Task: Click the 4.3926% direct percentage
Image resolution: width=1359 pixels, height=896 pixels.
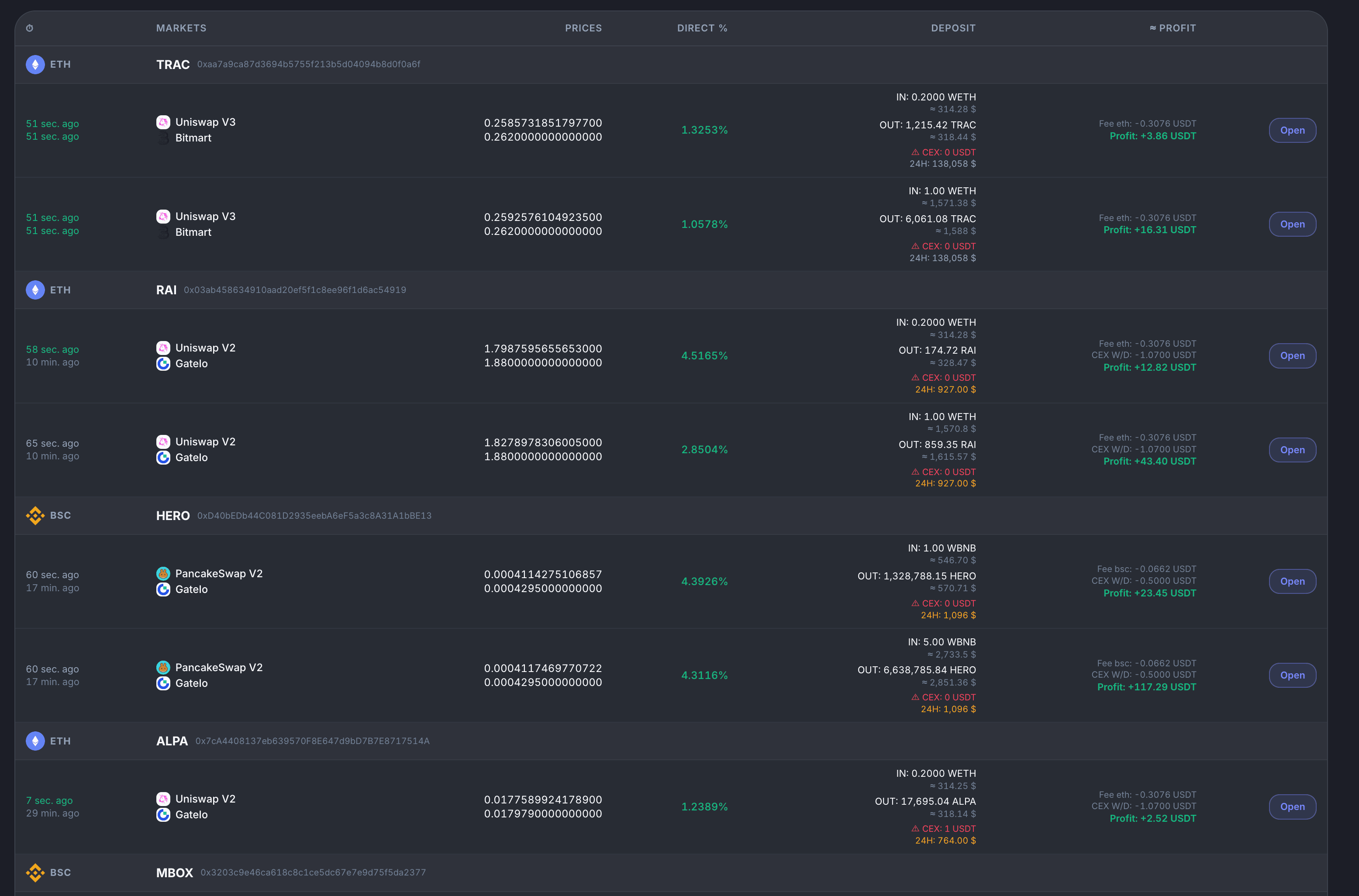Action: pos(705,582)
